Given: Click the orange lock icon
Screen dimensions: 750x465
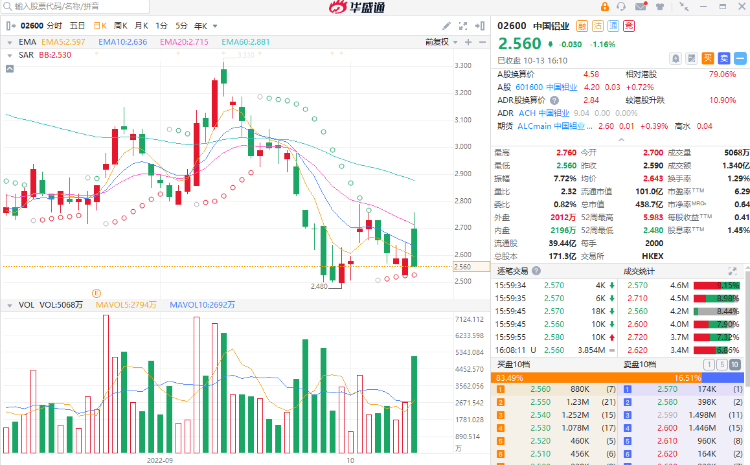Looking at the screenshot, I should tap(605, 6).
